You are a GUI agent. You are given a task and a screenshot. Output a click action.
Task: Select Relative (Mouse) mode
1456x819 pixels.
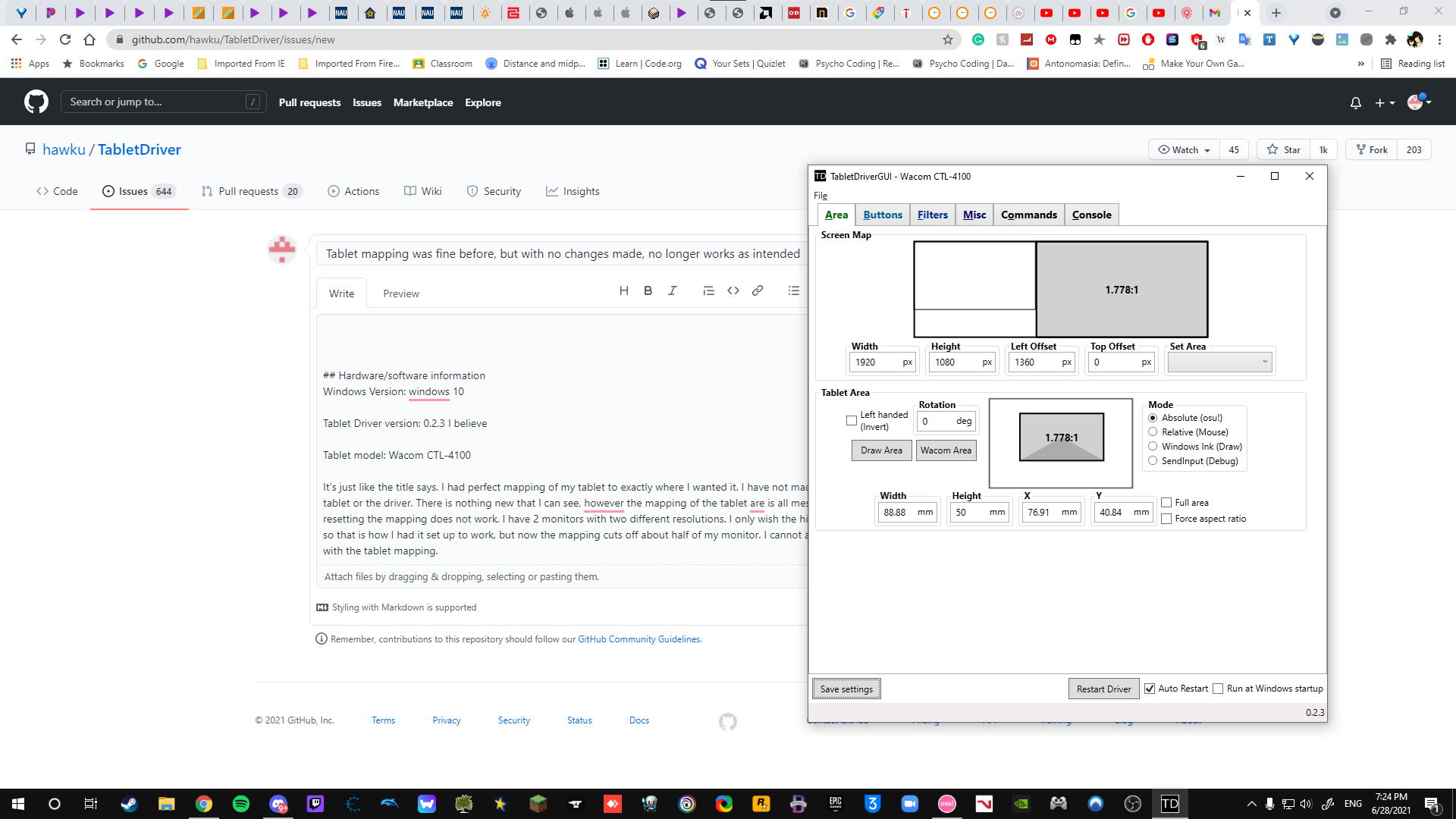point(1153,431)
